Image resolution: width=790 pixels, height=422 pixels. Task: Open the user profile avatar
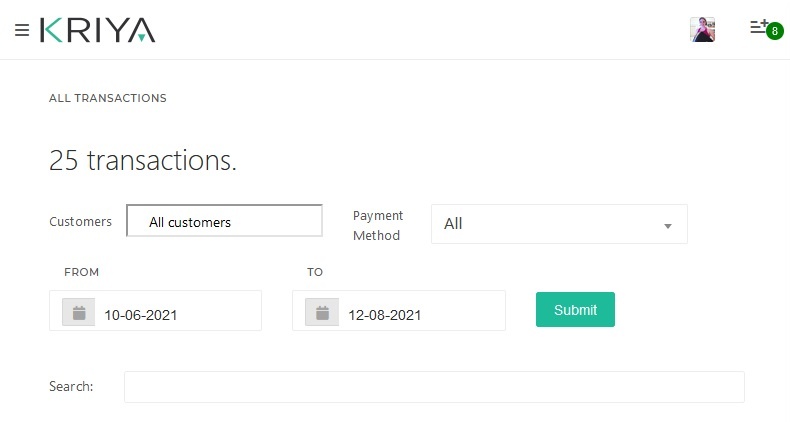coord(702,30)
